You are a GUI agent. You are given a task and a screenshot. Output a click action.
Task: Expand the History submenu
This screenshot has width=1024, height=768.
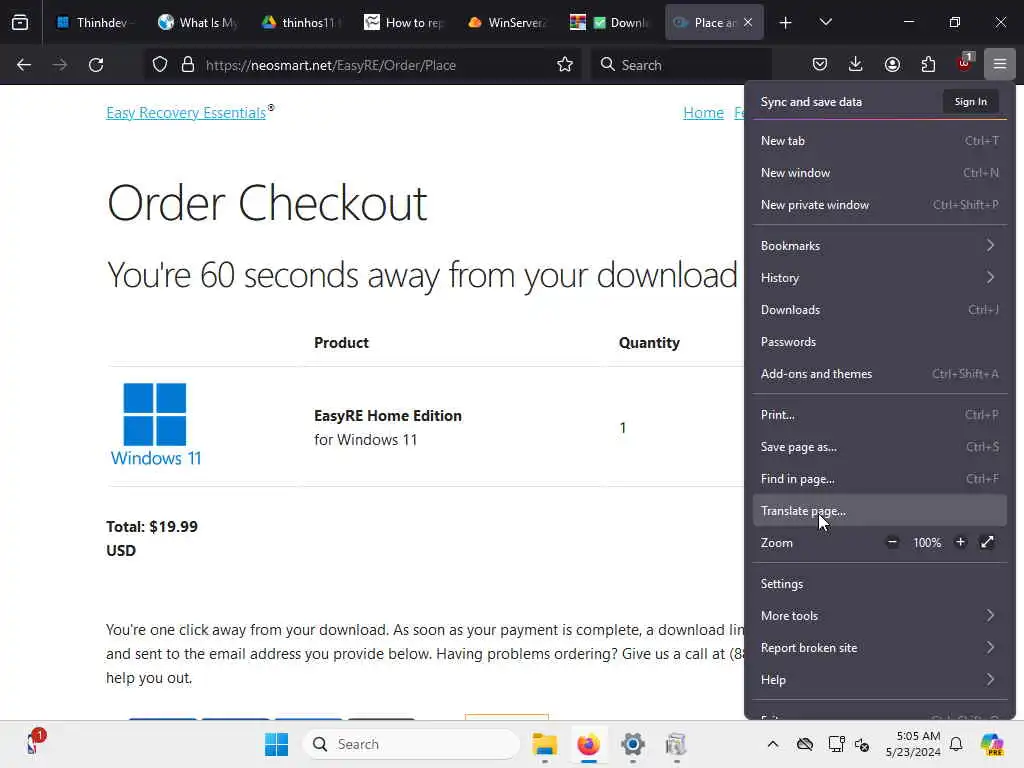click(879, 278)
